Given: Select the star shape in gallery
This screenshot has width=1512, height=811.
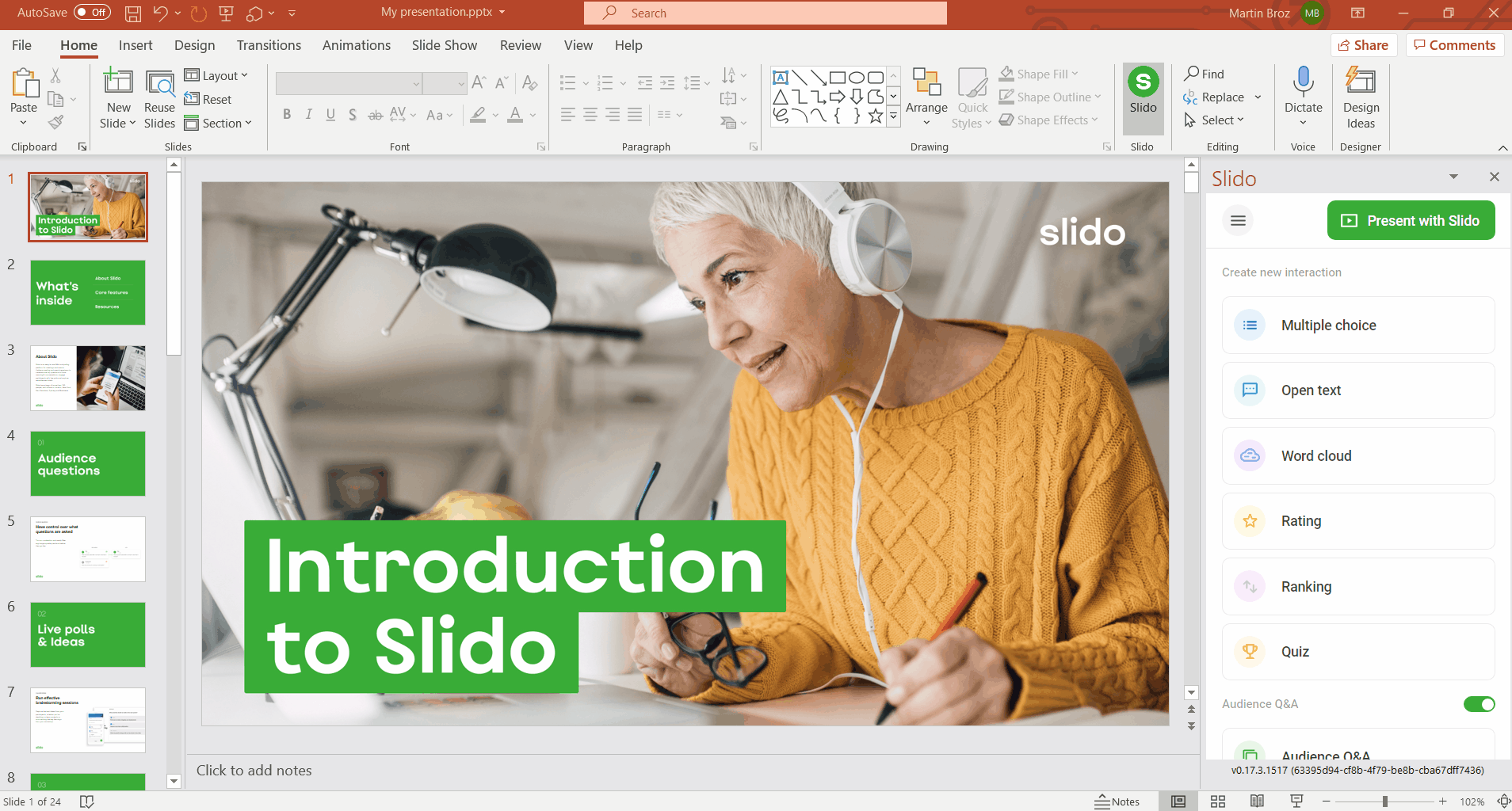Looking at the screenshot, I should tap(876, 116).
